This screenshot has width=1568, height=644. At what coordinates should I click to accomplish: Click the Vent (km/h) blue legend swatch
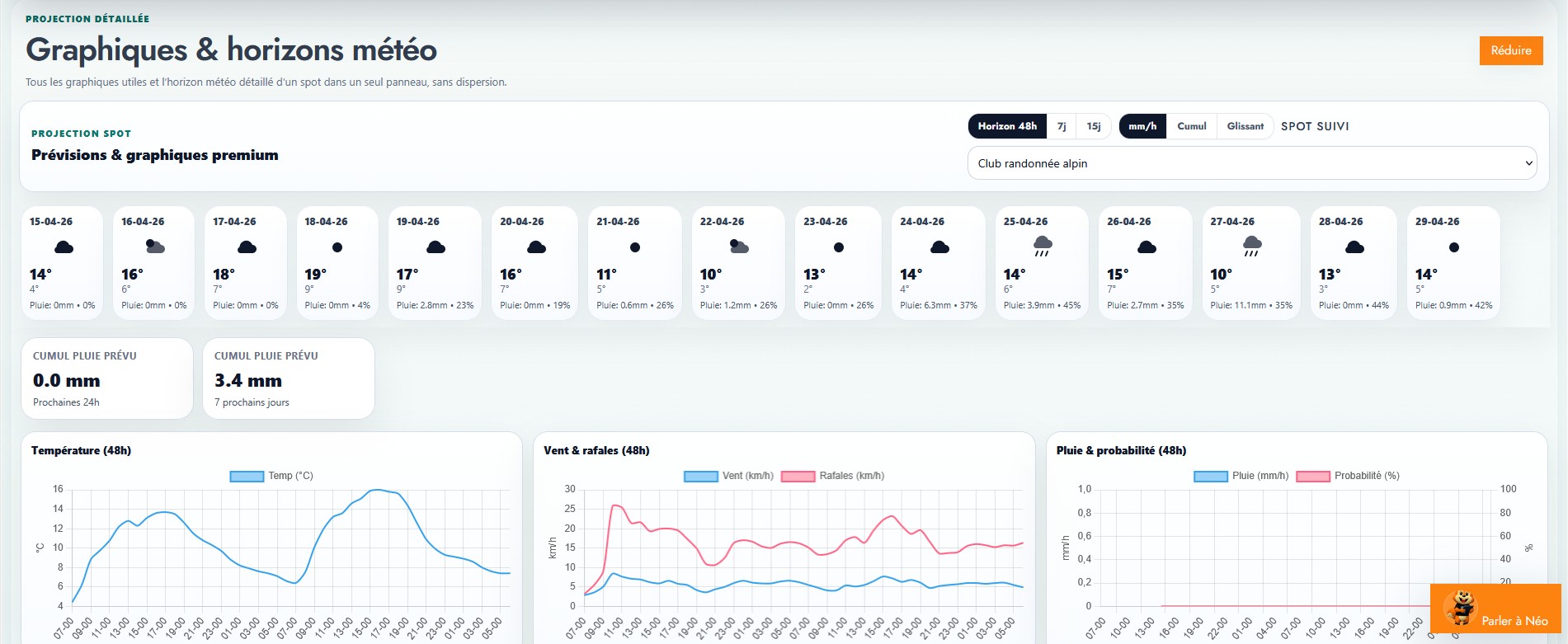pyautogui.click(x=700, y=476)
